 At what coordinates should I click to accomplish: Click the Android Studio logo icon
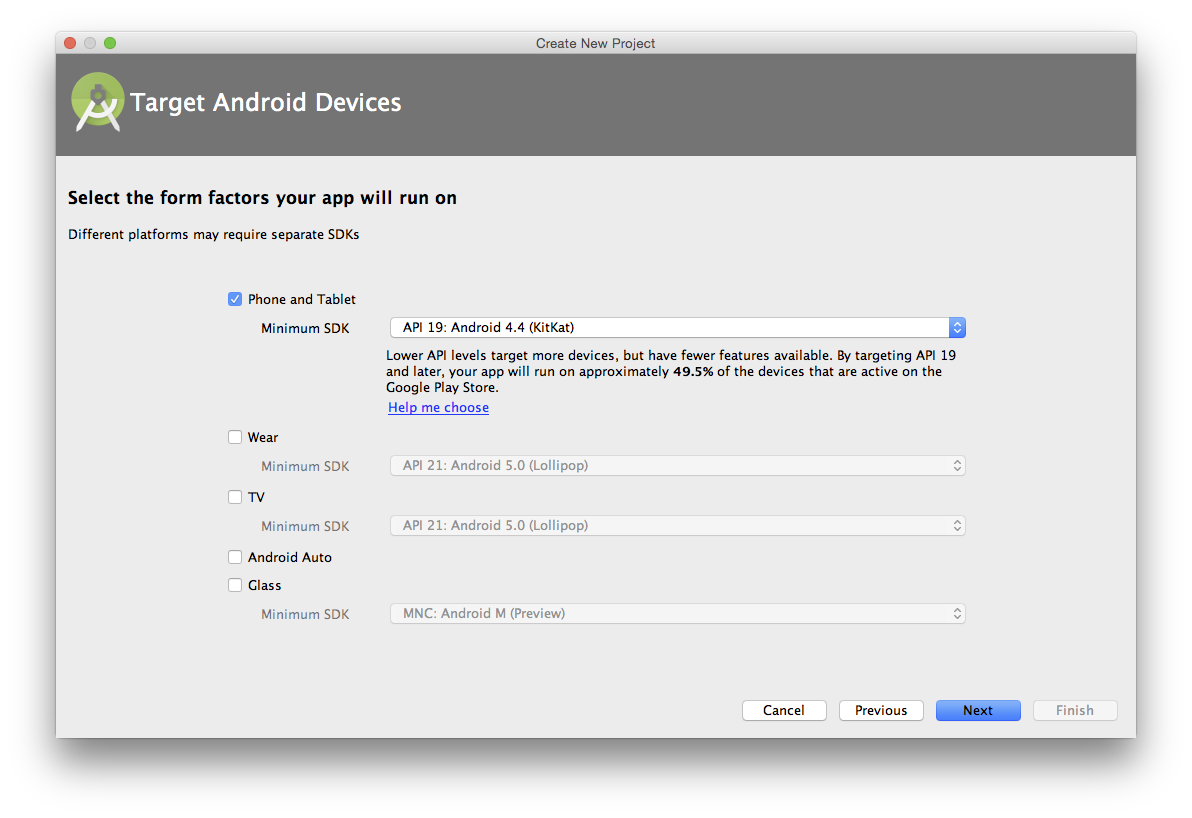point(97,102)
